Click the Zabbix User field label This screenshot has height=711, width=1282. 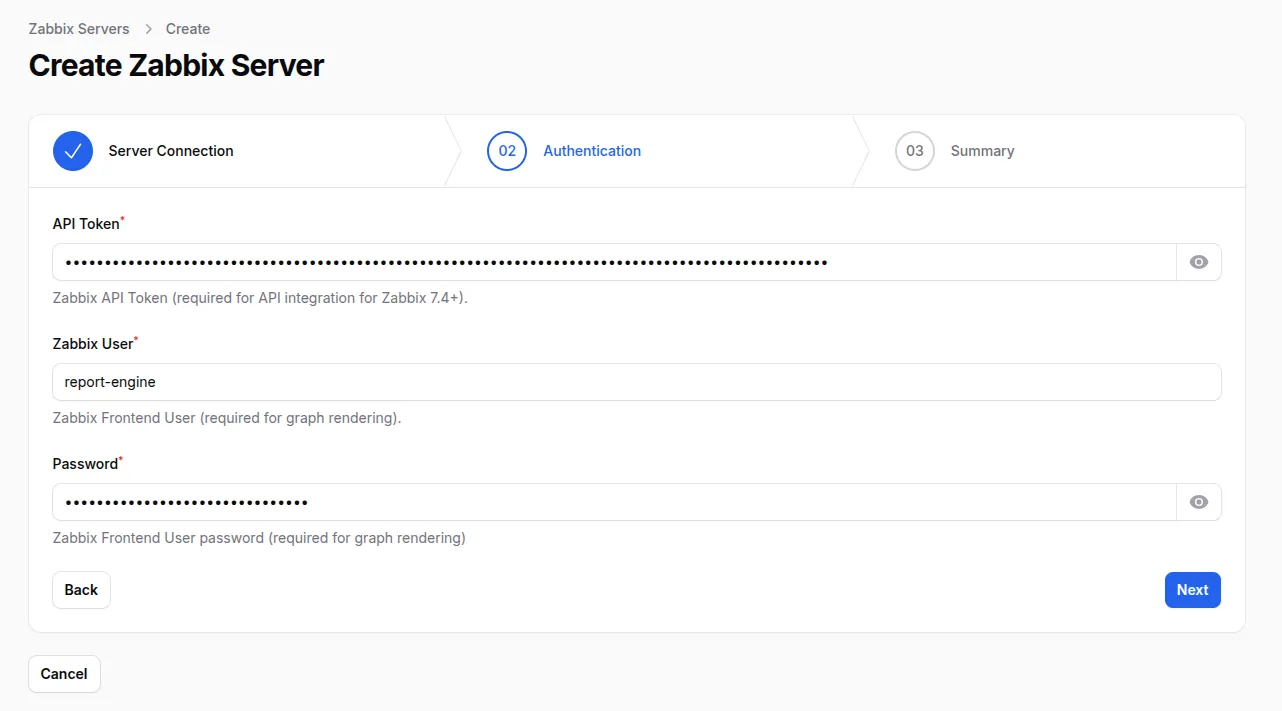[93, 344]
